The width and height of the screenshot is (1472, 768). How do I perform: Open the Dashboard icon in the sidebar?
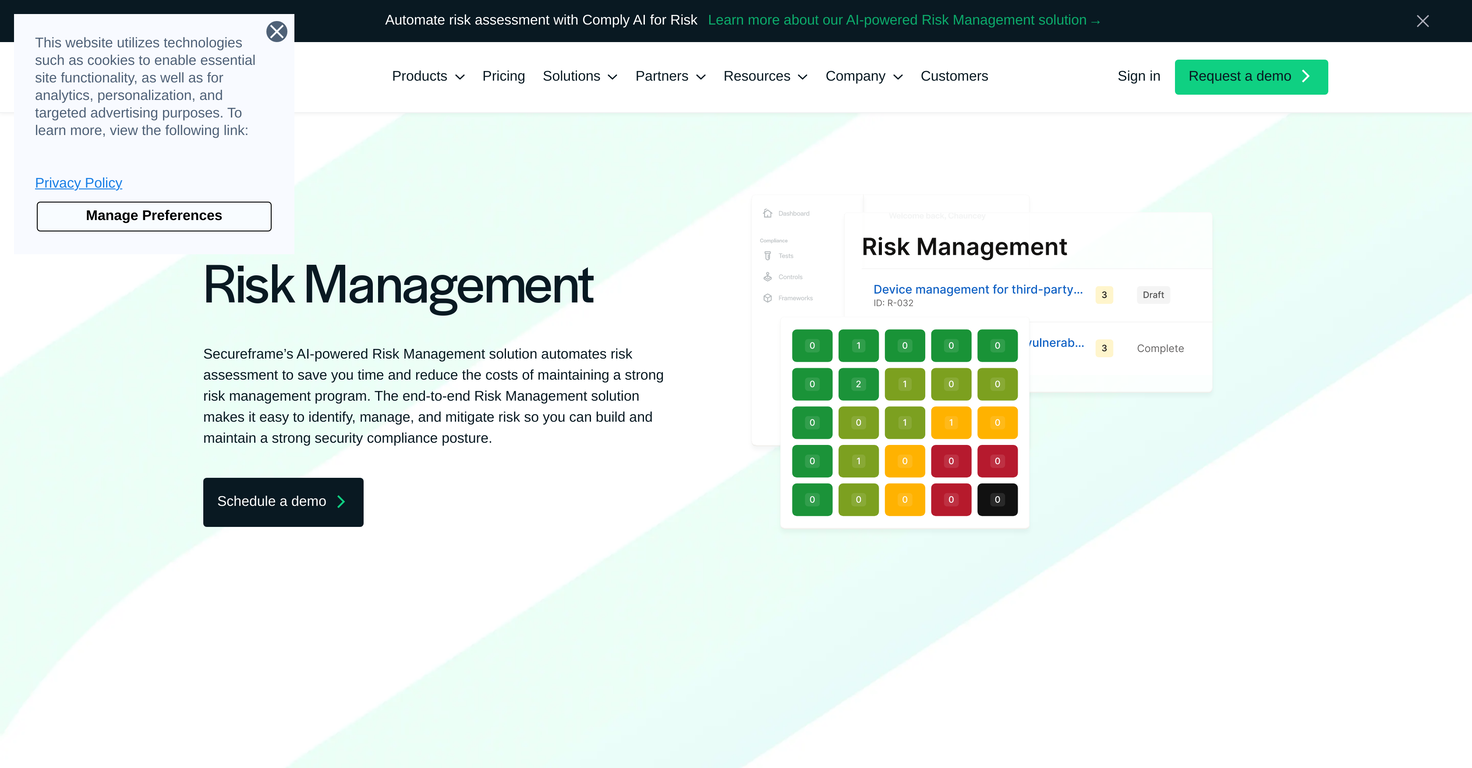768,213
